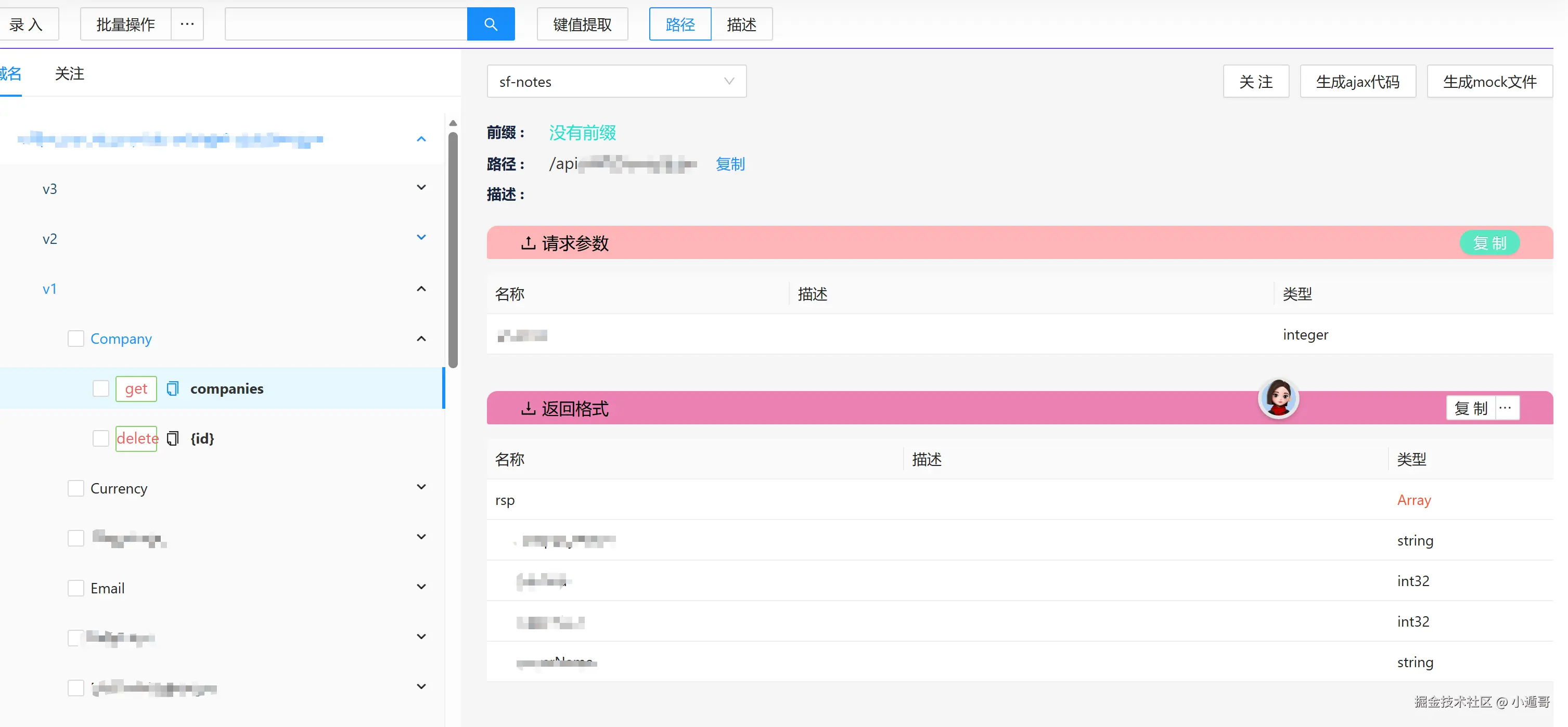Collapse the v1 tree node
The image size is (1568, 727).
click(x=420, y=289)
